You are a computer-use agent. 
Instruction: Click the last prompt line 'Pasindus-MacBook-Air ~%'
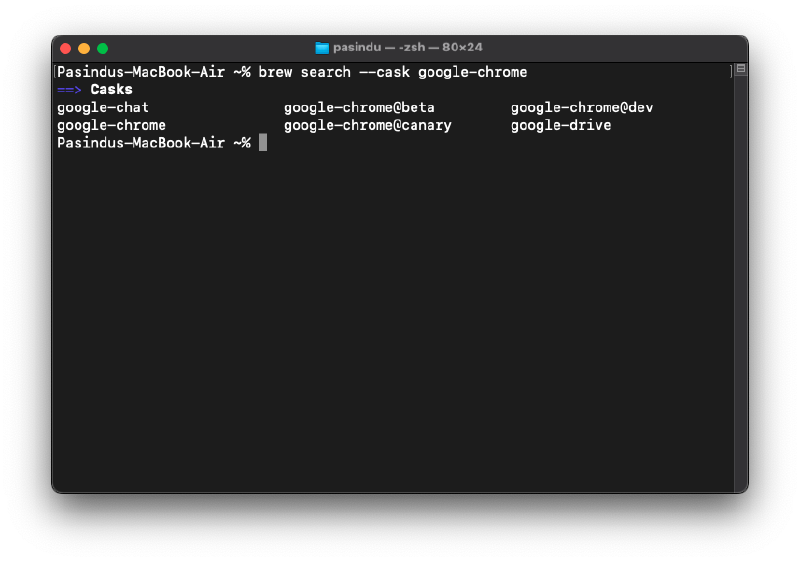[153, 143]
